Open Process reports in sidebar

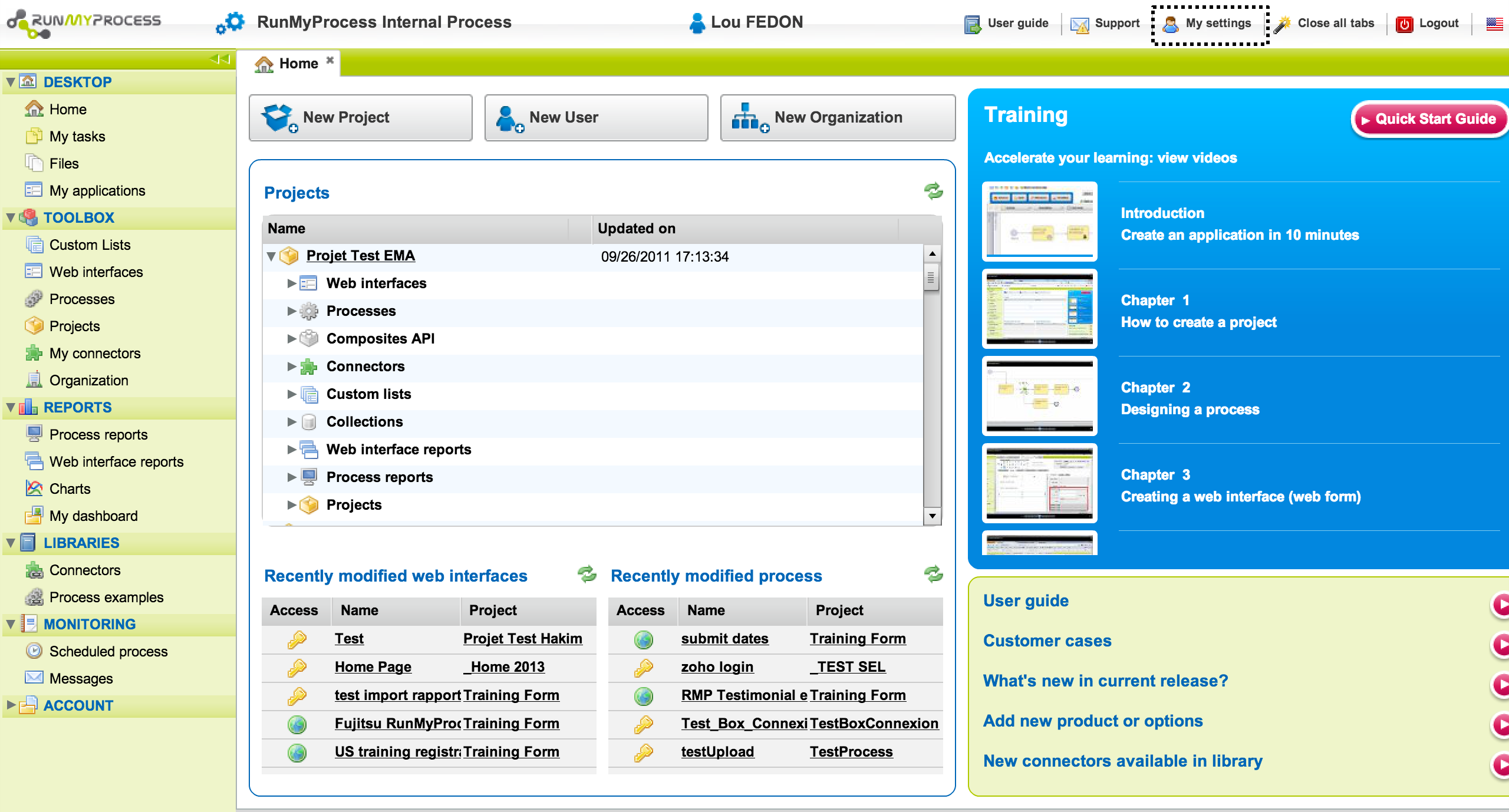(98, 434)
